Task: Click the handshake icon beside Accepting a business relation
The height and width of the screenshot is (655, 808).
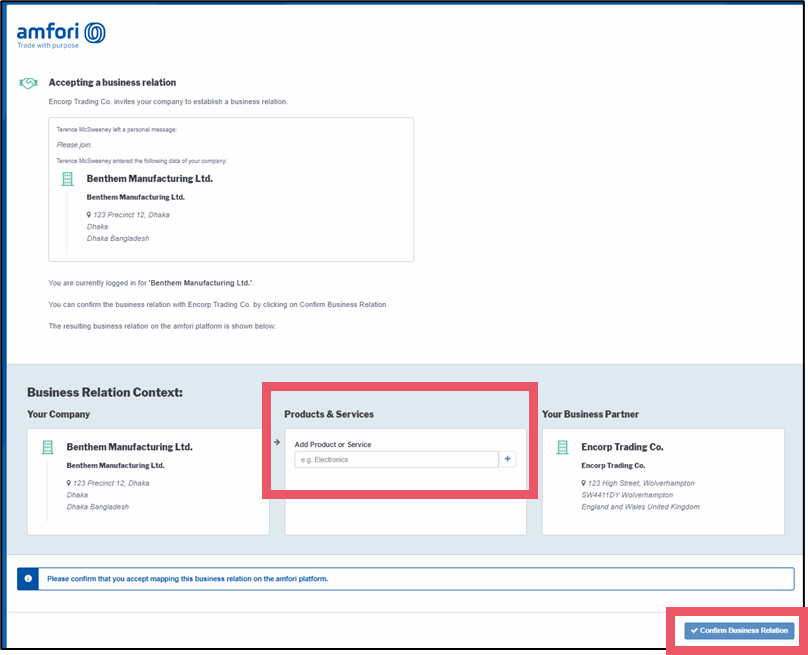Action: [29, 83]
